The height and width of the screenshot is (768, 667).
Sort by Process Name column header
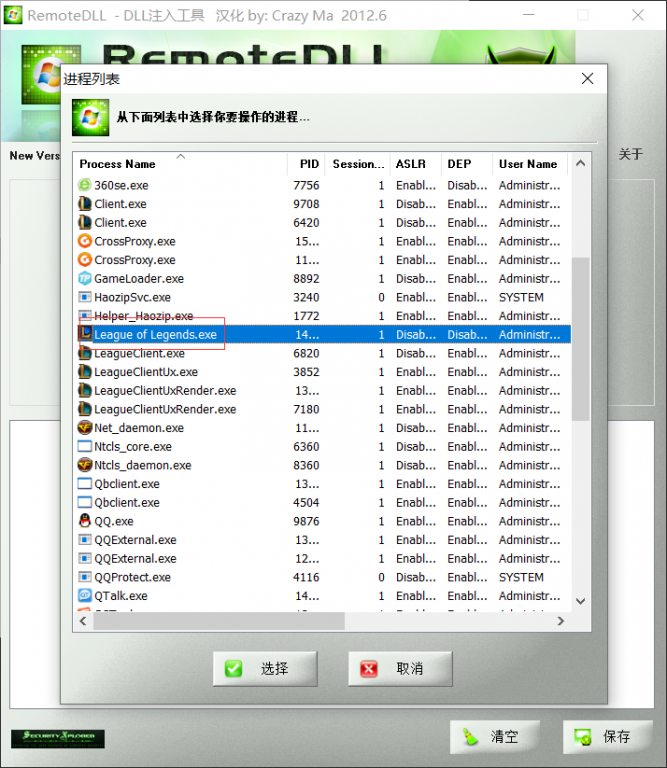180,164
